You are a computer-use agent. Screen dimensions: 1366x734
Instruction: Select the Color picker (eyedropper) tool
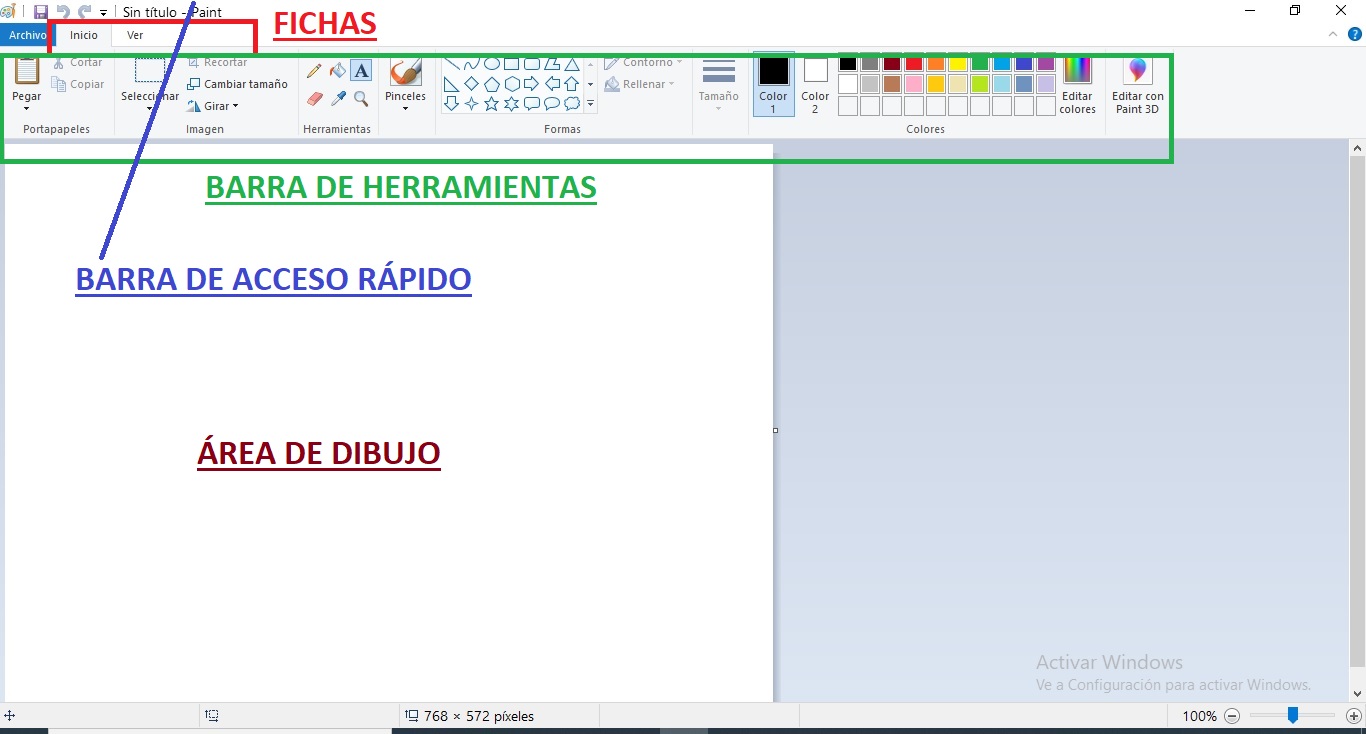(338, 100)
